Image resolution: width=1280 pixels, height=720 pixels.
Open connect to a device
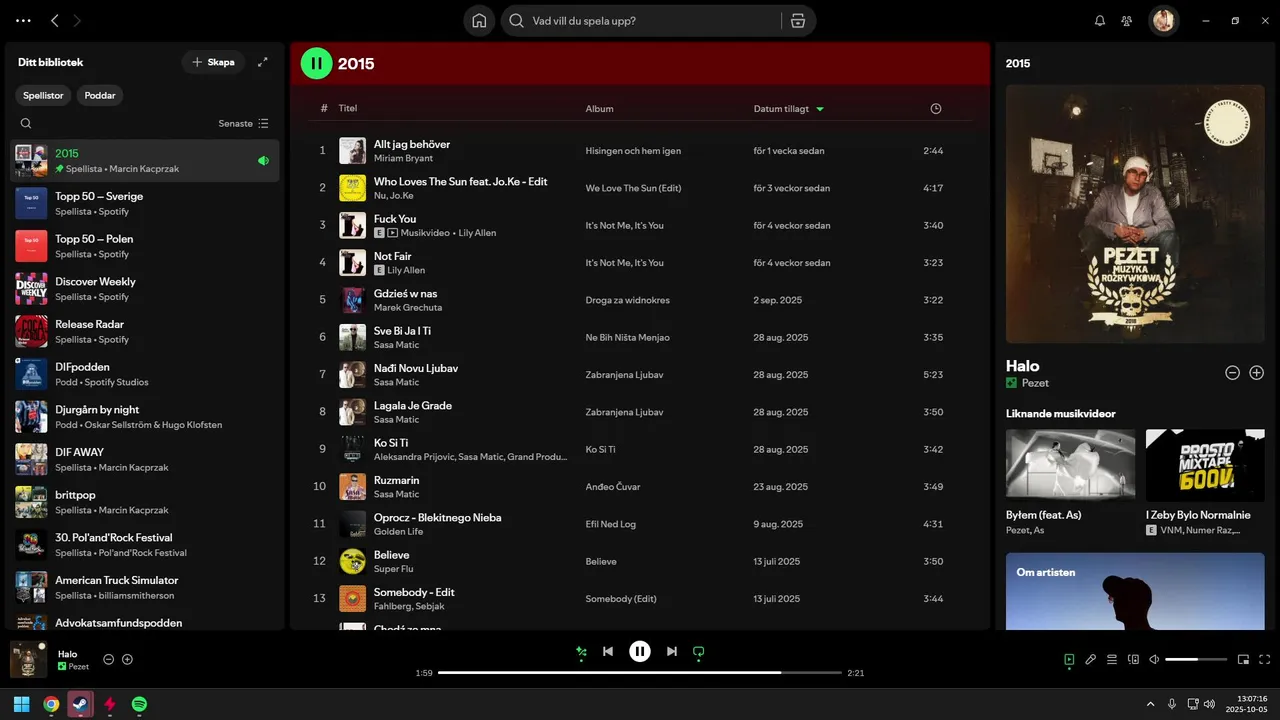[x=1133, y=660]
